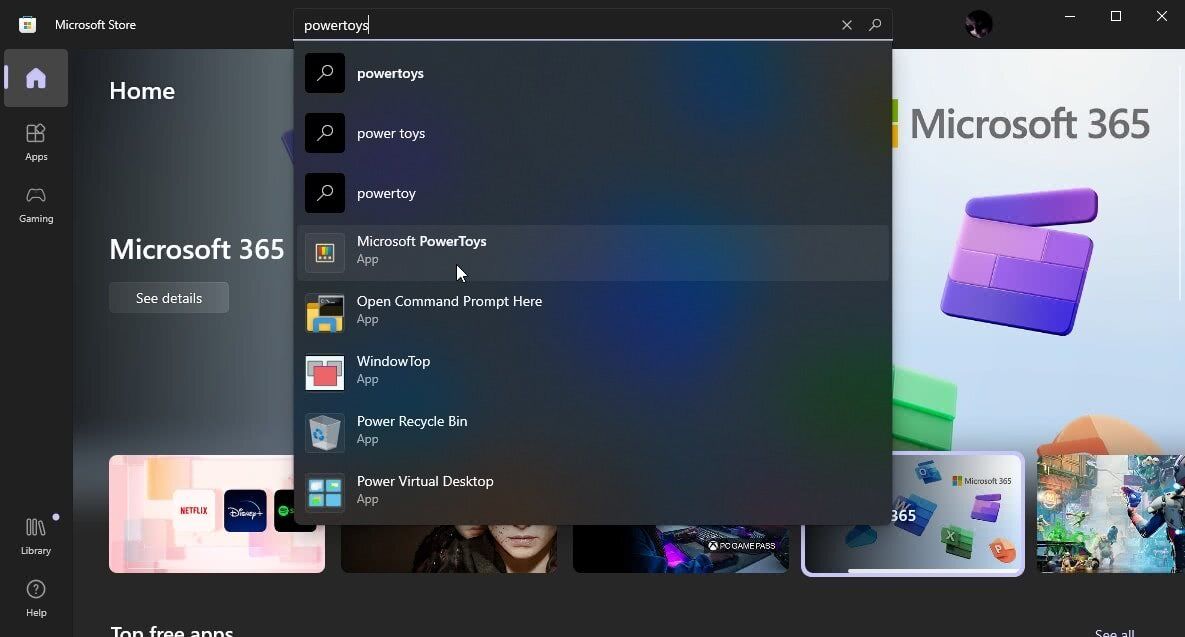Viewport: 1185px width, 637px height.
Task: Click the See details button
Action: pyautogui.click(x=169, y=298)
